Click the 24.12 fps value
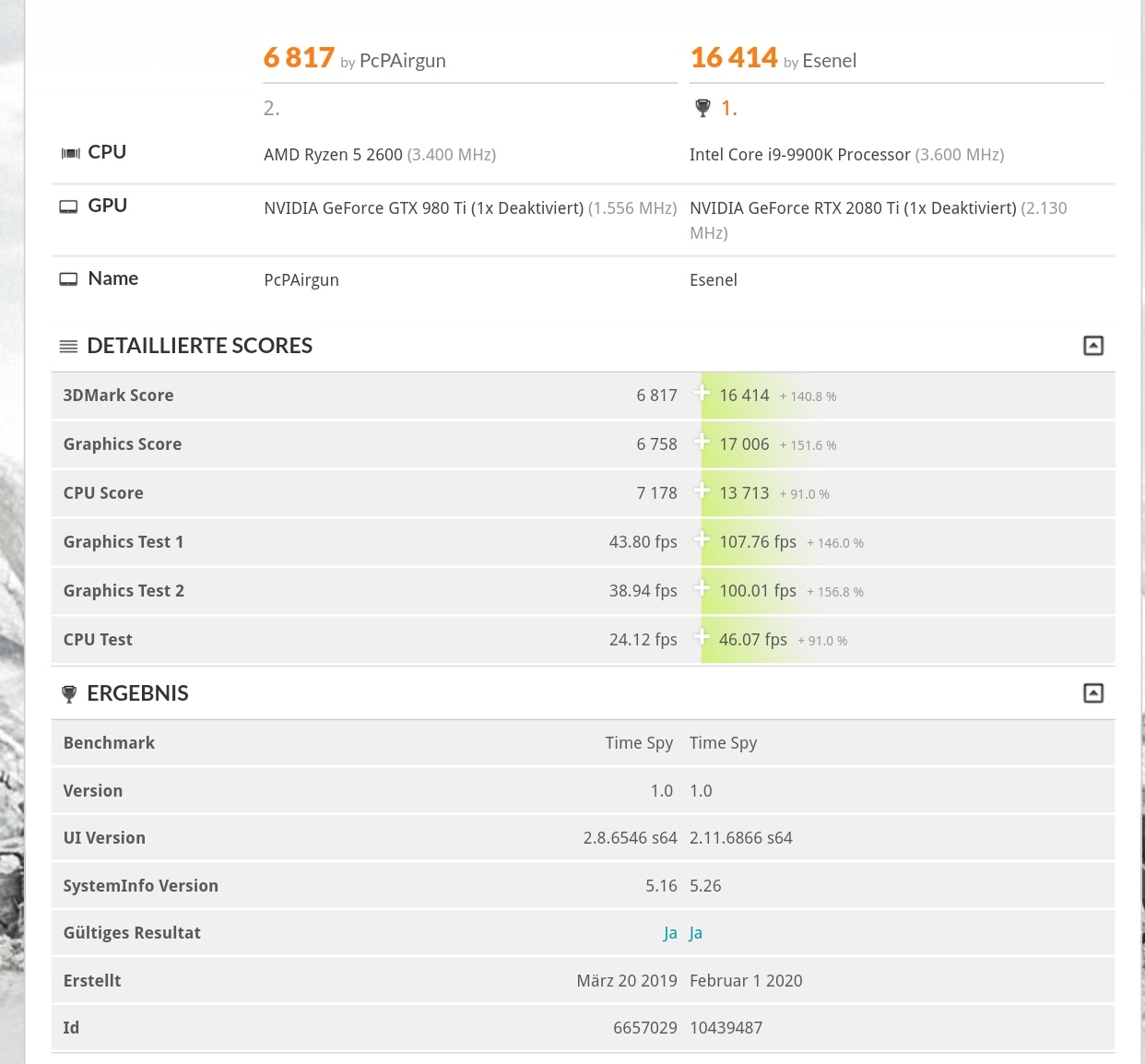The height and width of the screenshot is (1064, 1145). click(x=643, y=640)
